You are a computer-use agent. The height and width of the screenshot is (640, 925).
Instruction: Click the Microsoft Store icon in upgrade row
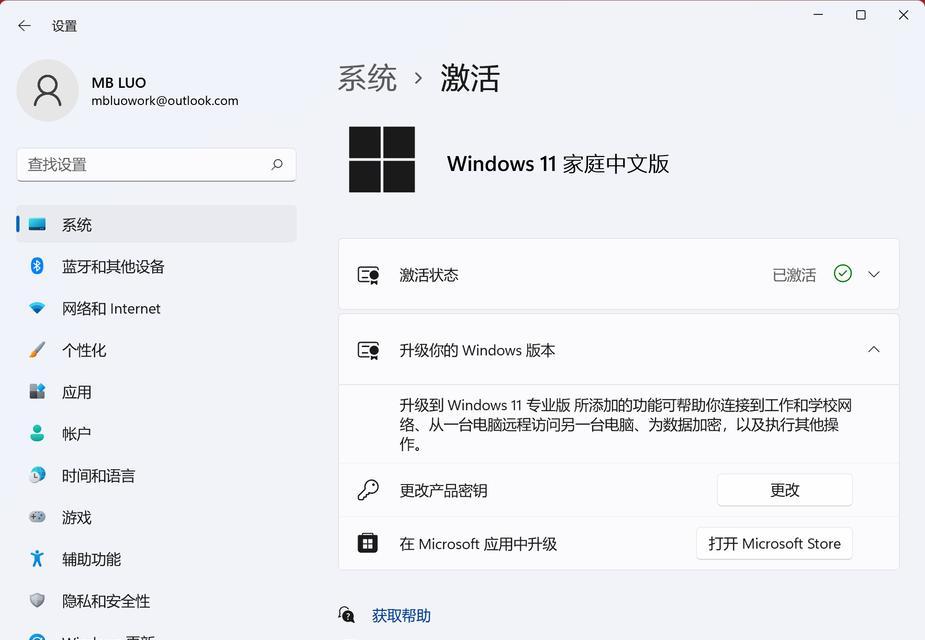pyautogui.click(x=368, y=543)
